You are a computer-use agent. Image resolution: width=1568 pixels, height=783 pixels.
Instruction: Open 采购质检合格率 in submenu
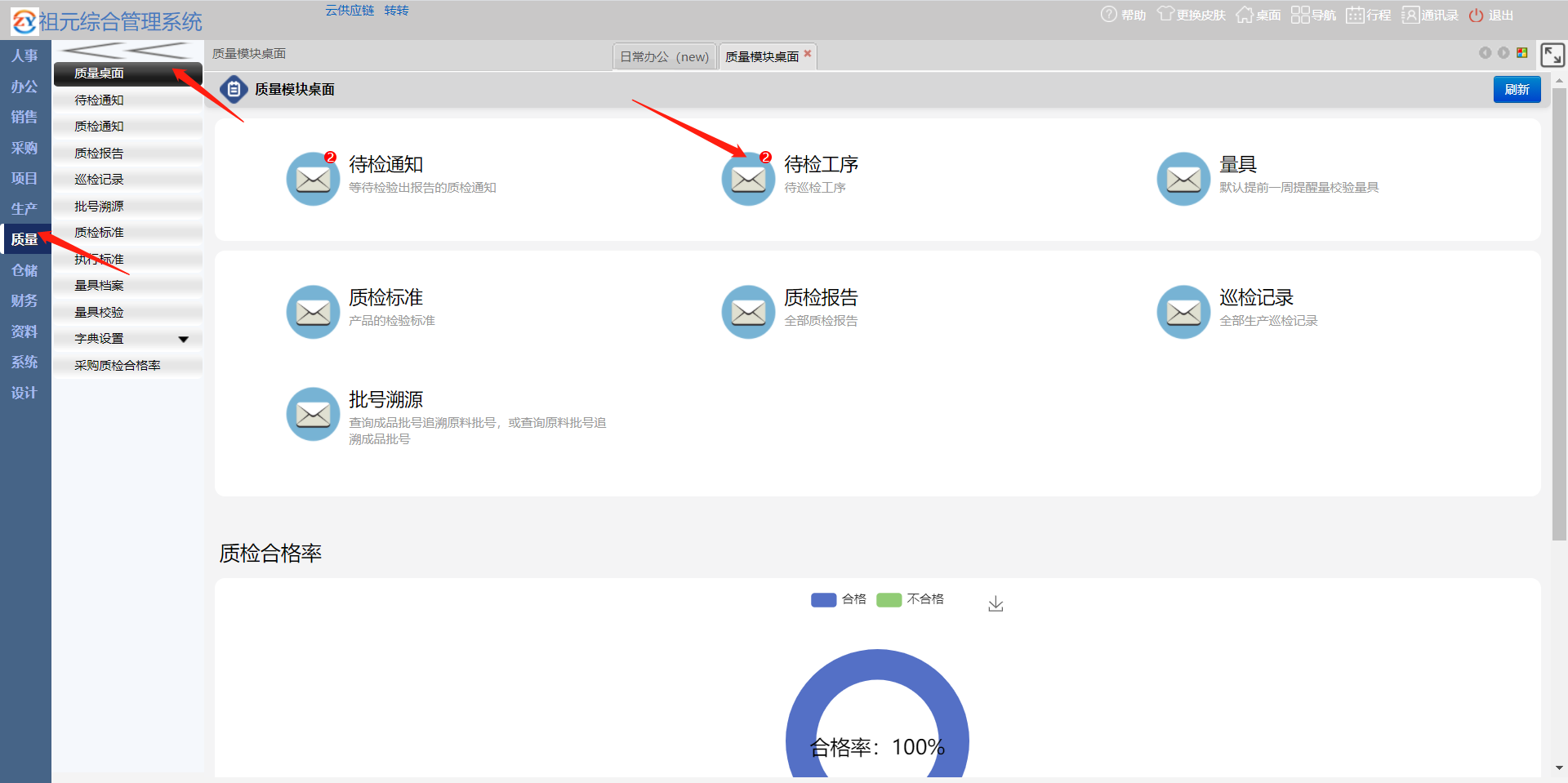(128, 366)
